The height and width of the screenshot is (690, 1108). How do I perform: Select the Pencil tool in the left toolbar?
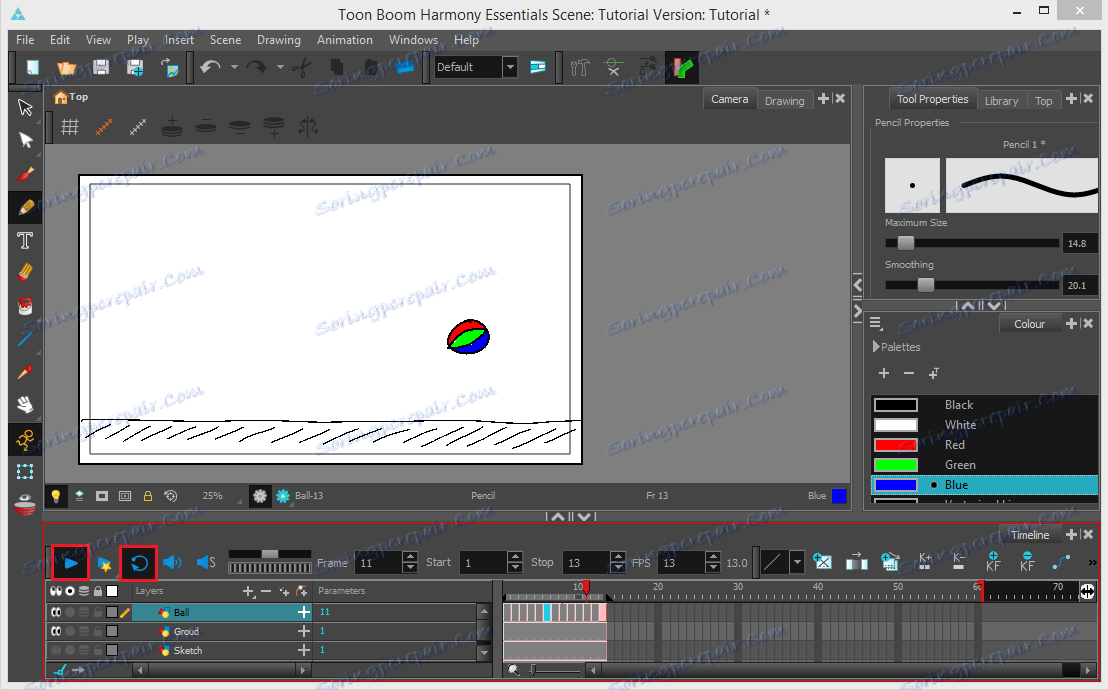pyautogui.click(x=26, y=207)
